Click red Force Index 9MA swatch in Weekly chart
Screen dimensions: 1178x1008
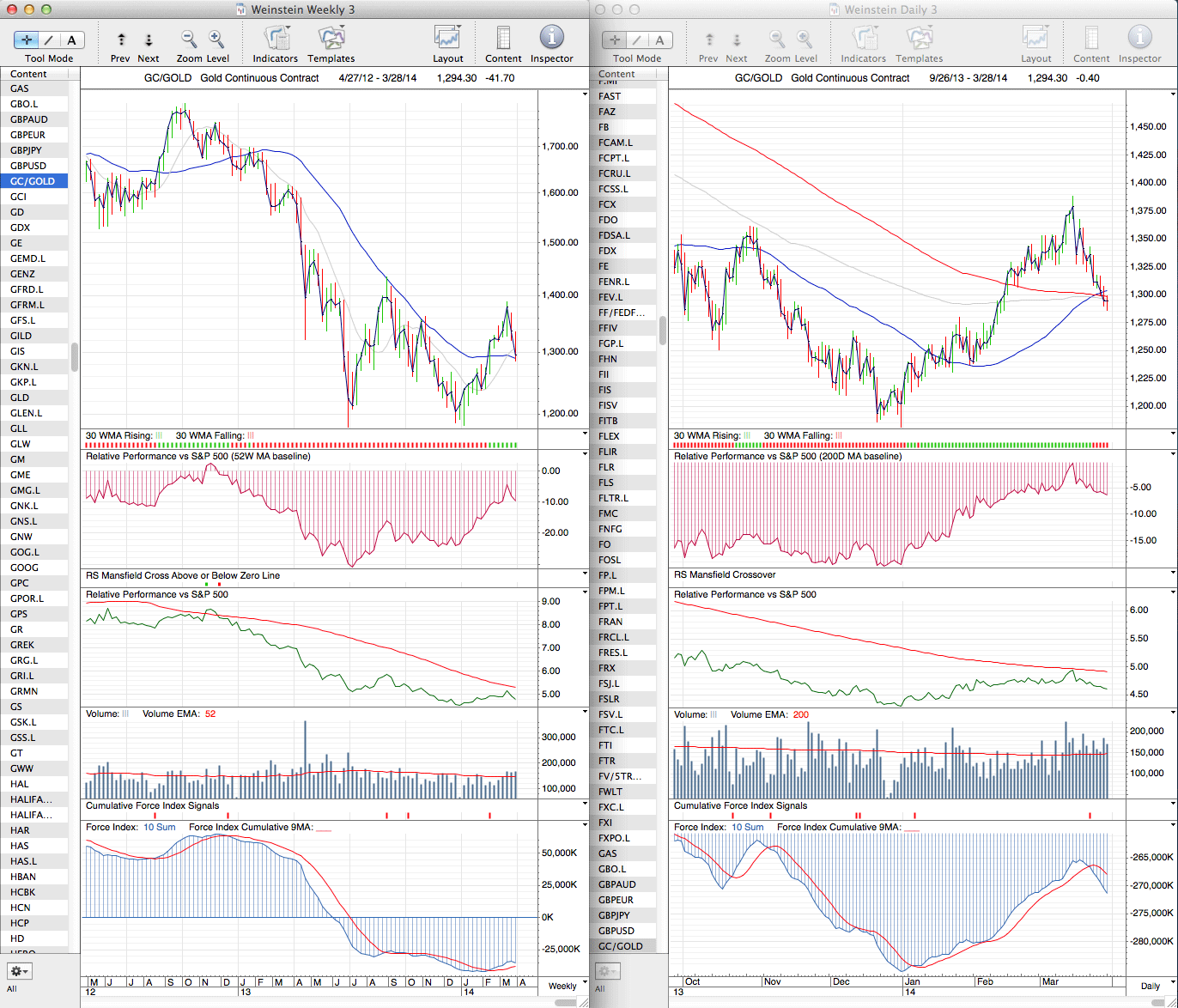click(x=324, y=828)
